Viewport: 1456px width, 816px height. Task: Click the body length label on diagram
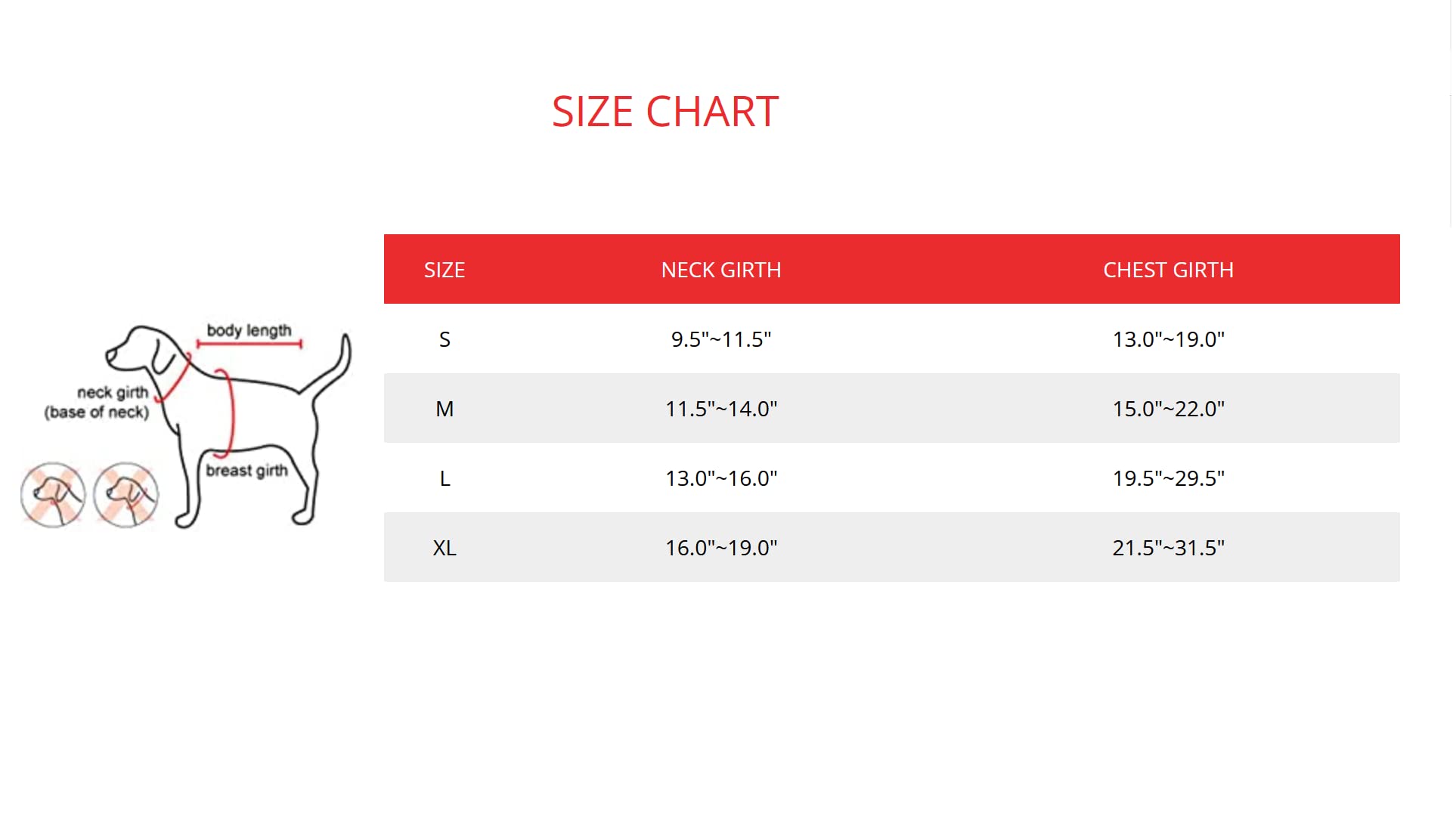(249, 331)
